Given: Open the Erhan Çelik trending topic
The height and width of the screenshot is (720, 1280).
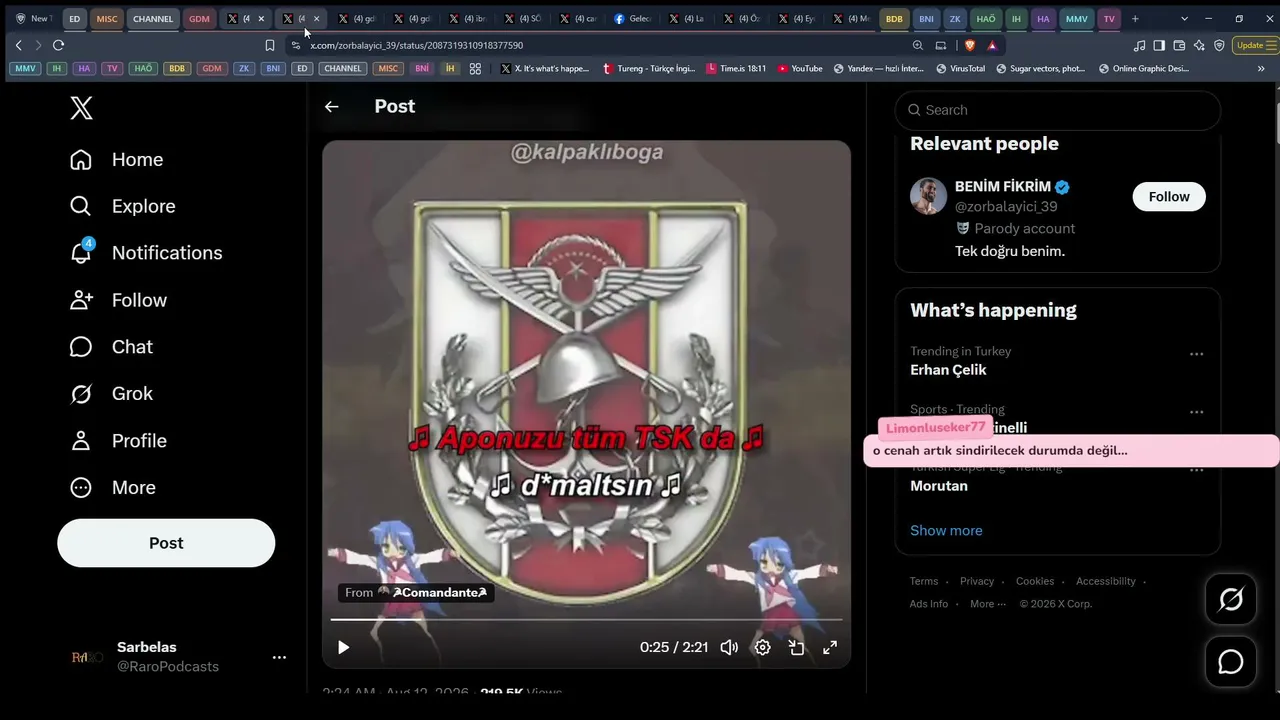Looking at the screenshot, I should pyautogui.click(x=948, y=370).
